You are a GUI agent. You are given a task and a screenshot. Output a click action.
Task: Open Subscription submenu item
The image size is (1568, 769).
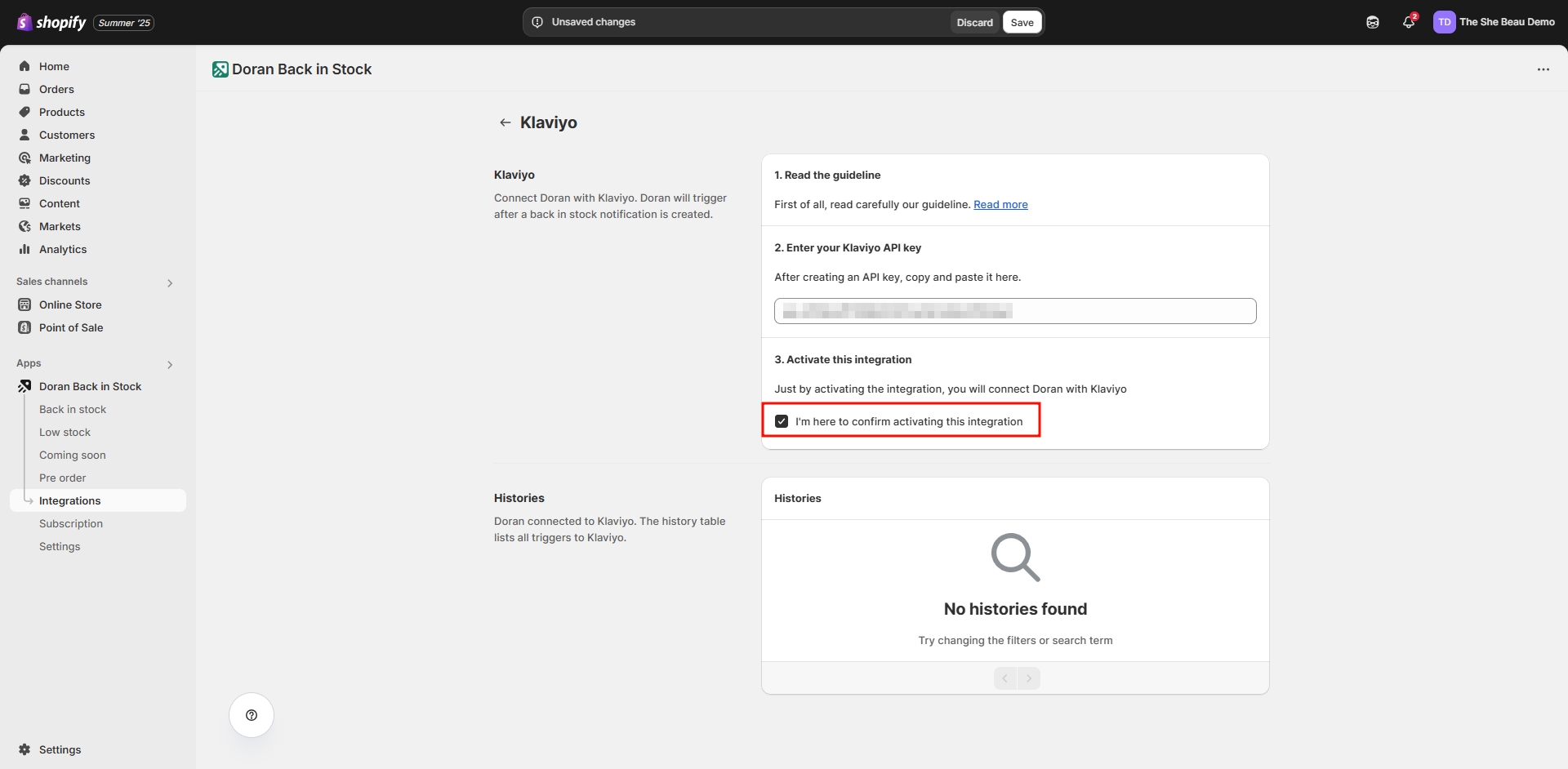[71, 523]
